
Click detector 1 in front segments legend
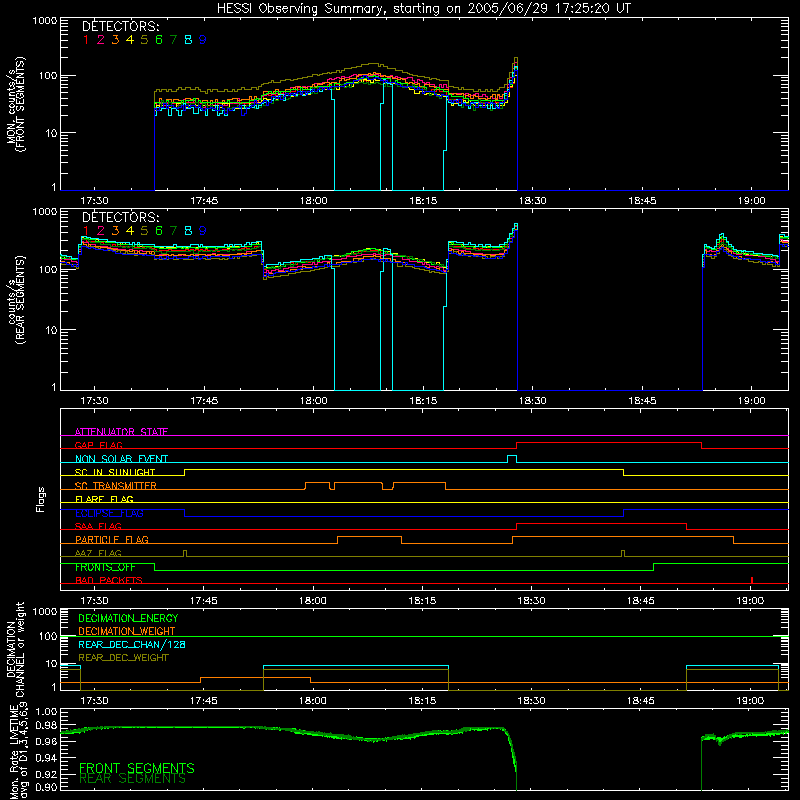86,40
